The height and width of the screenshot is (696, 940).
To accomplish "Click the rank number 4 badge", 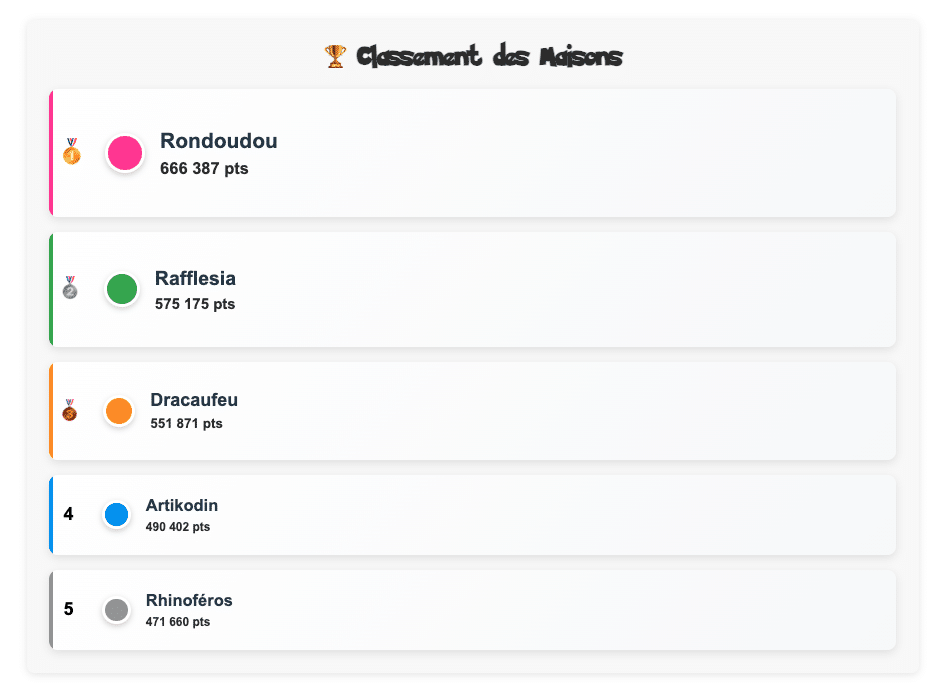I will [68, 514].
